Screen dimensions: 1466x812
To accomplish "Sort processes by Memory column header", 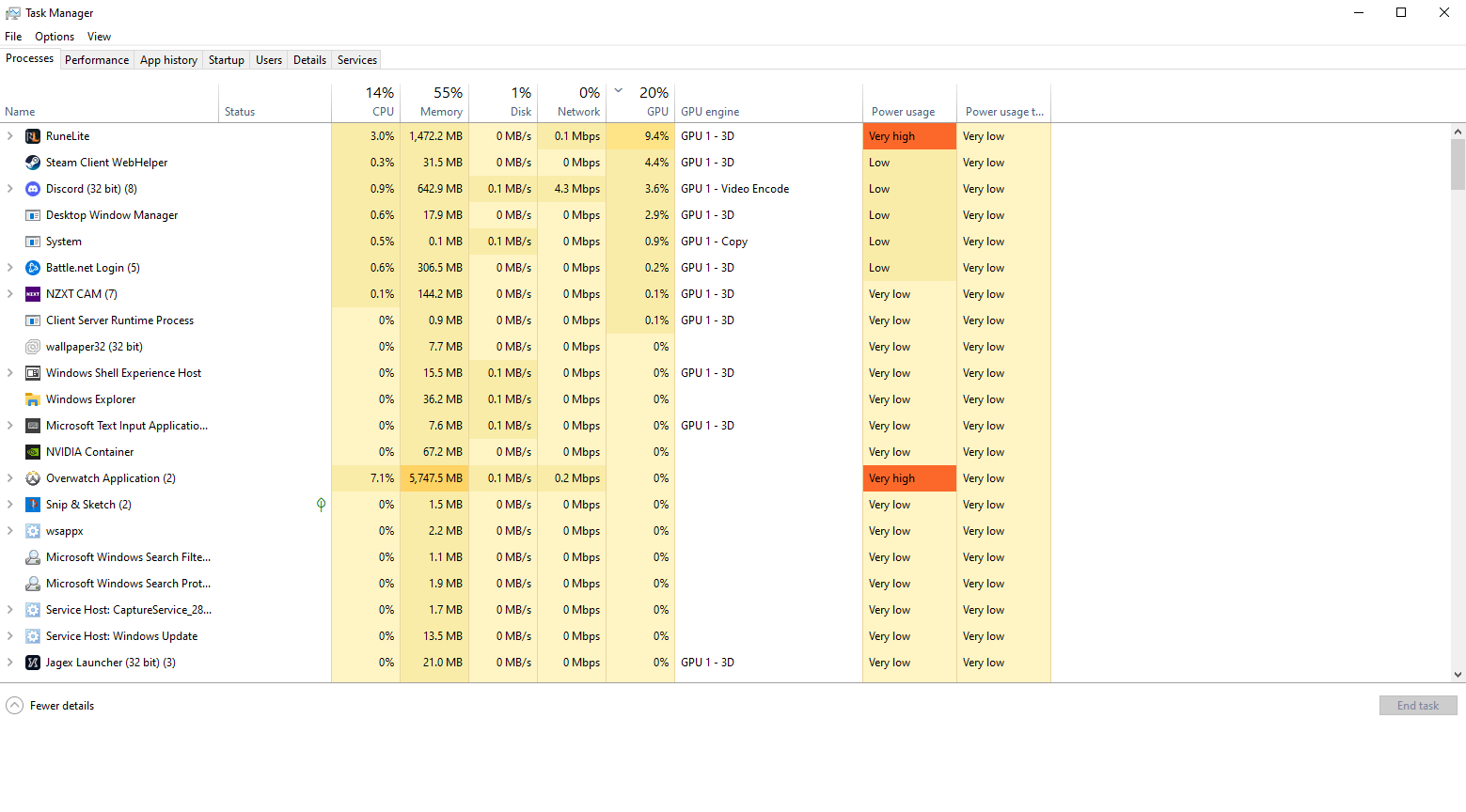I will [434, 102].
